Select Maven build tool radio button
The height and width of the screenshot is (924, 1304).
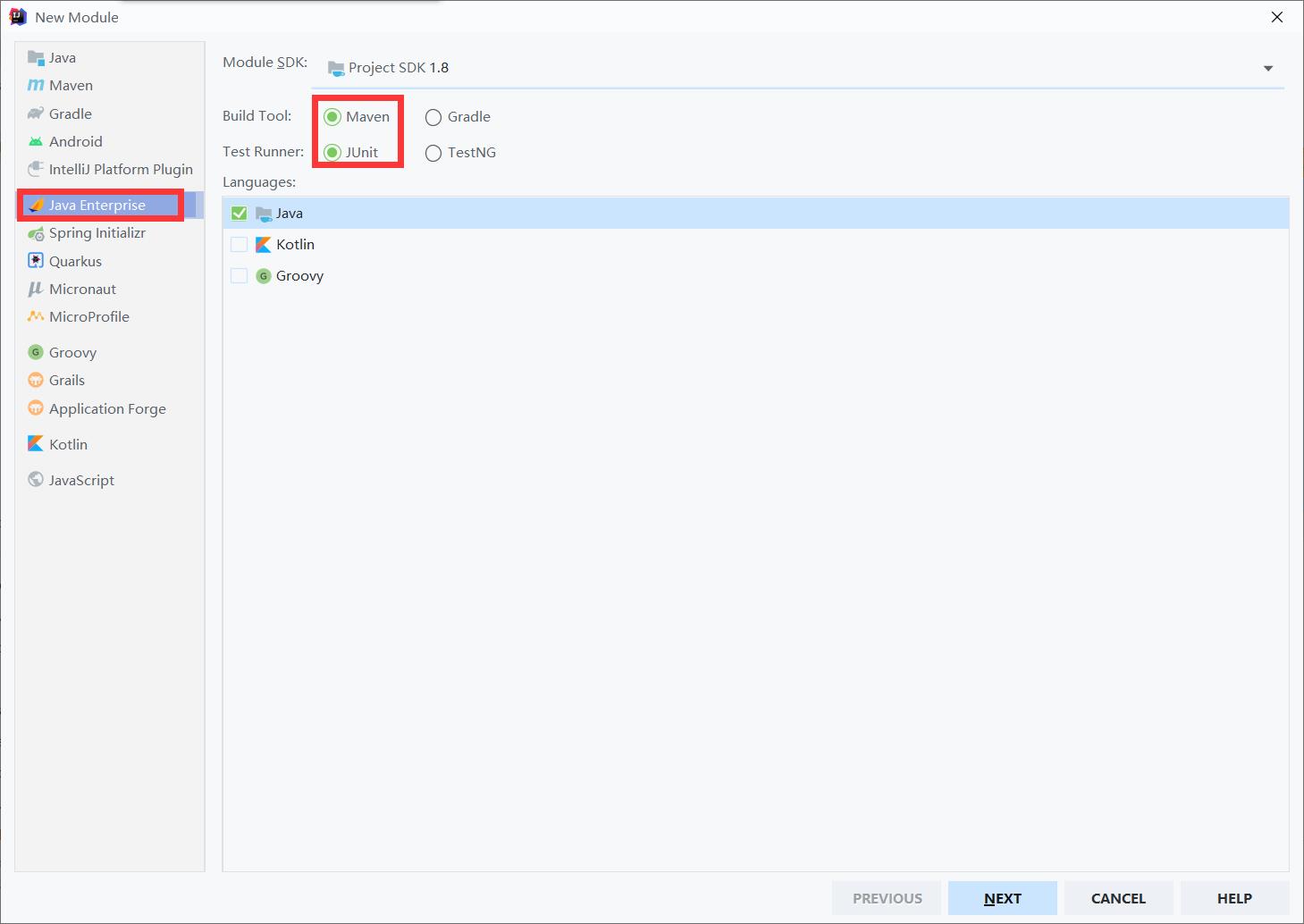332,117
